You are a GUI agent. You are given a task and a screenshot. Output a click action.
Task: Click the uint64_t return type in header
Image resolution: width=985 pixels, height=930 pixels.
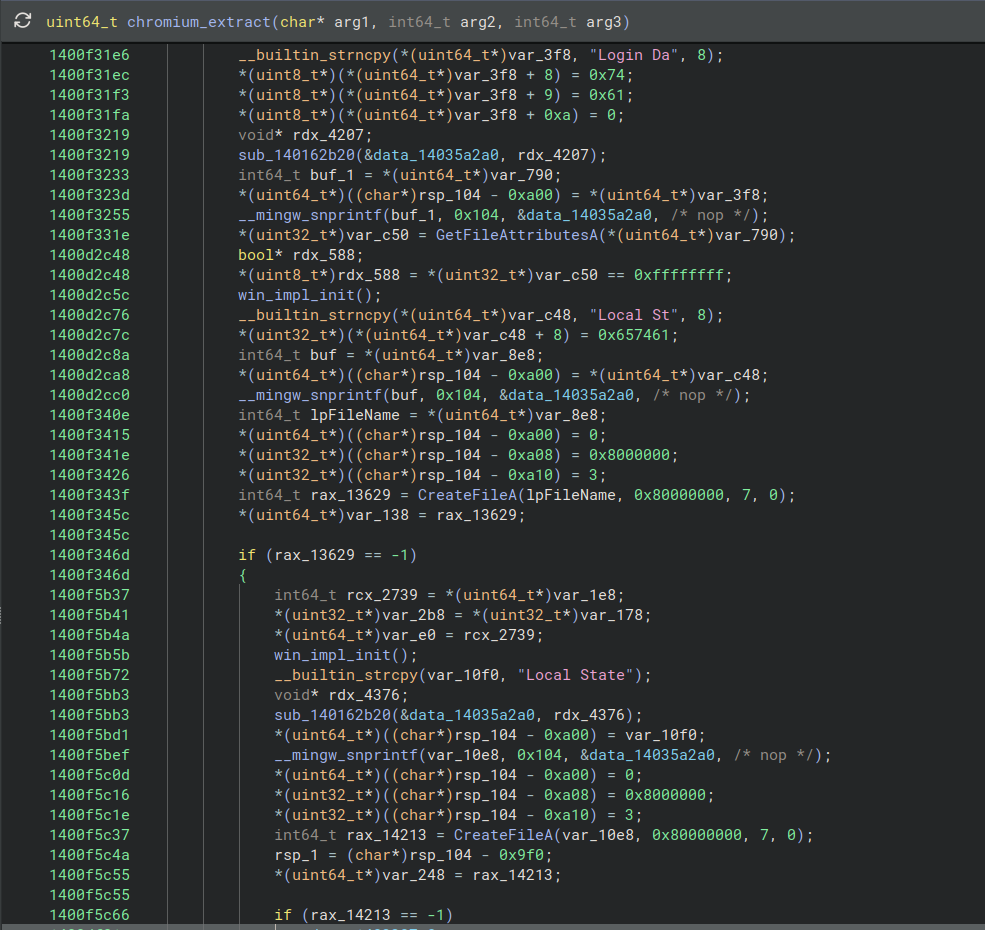click(82, 22)
